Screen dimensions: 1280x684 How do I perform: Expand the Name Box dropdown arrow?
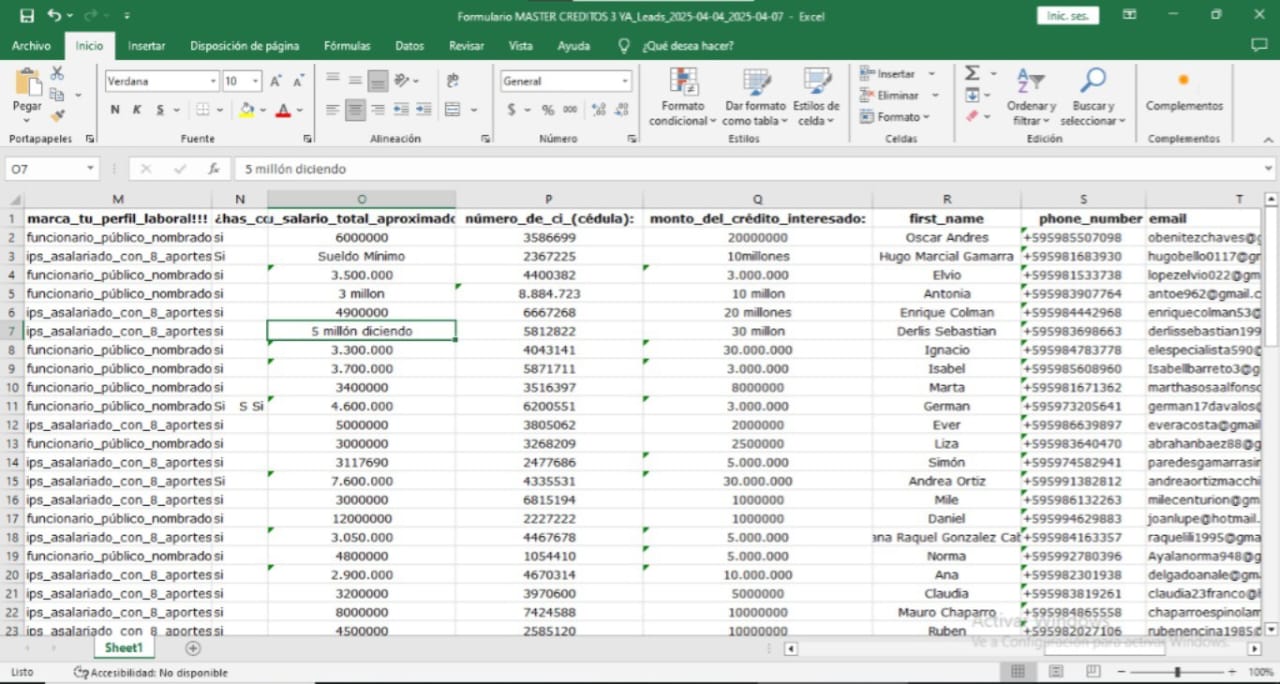click(x=90, y=169)
